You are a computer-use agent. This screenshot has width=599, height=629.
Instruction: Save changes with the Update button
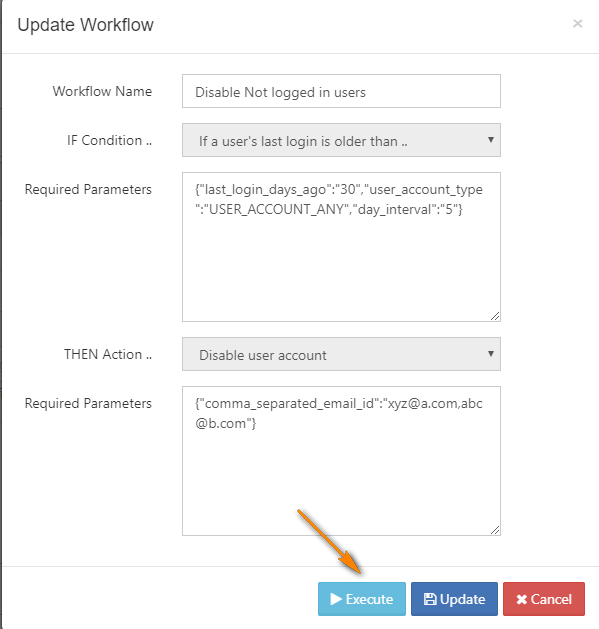(454, 599)
